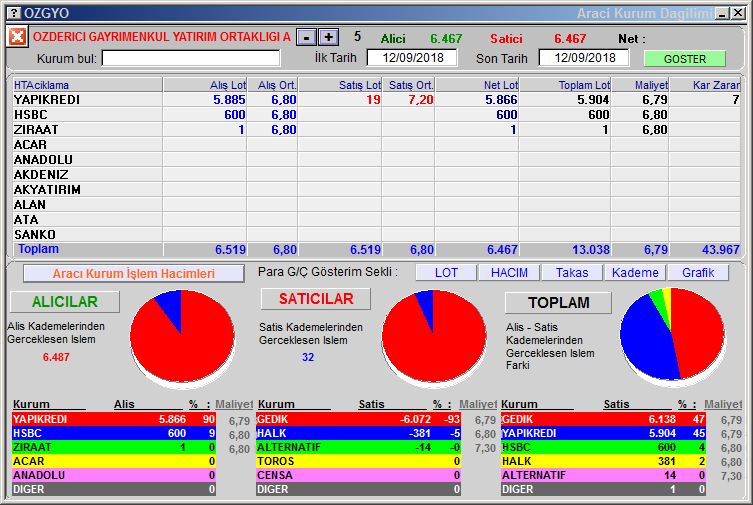Sort by Kar Zarar column header
The width and height of the screenshot is (753, 505).
click(x=705, y=85)
